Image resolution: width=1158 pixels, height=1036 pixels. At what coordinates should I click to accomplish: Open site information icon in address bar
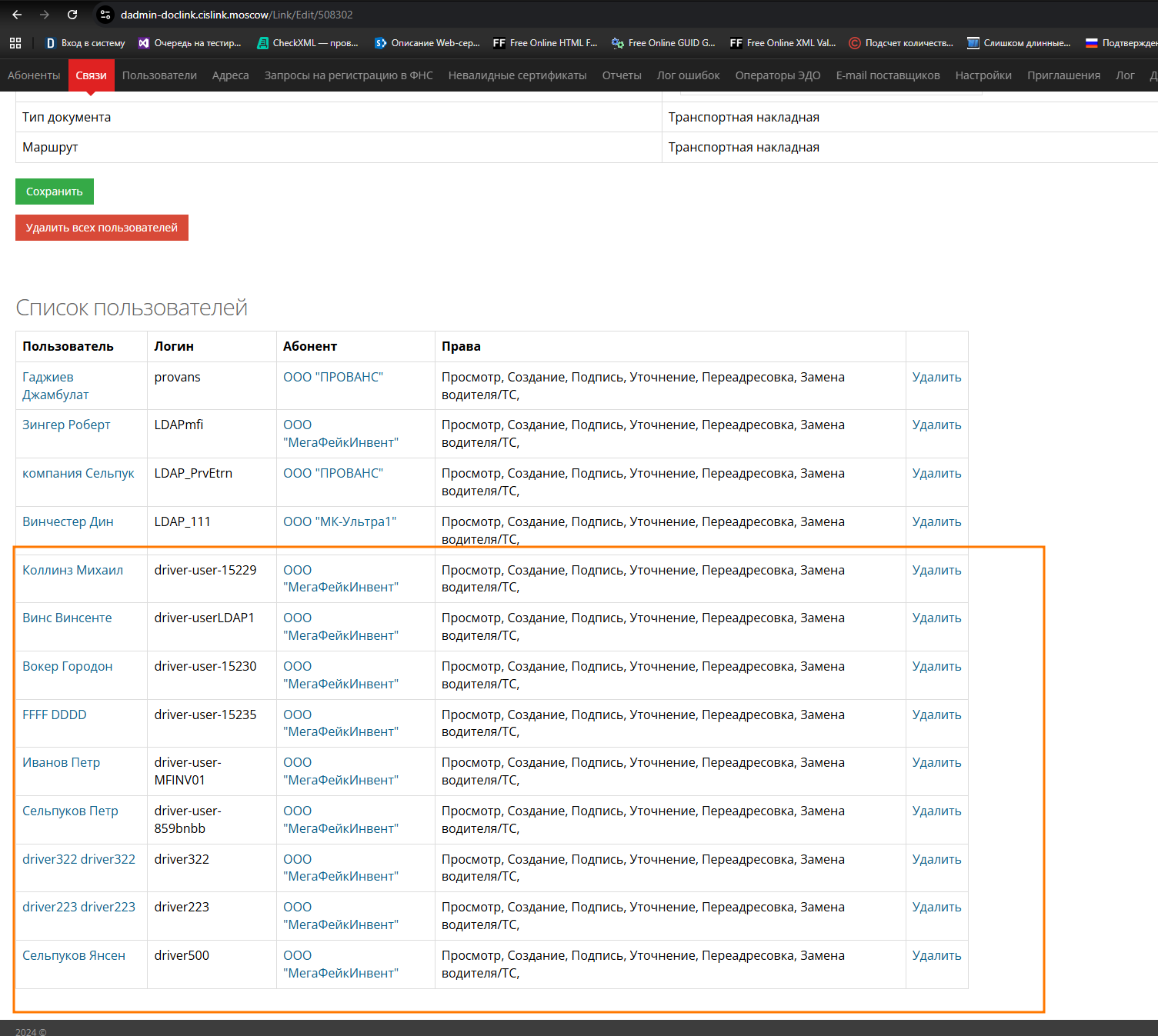tap(105, 15)
